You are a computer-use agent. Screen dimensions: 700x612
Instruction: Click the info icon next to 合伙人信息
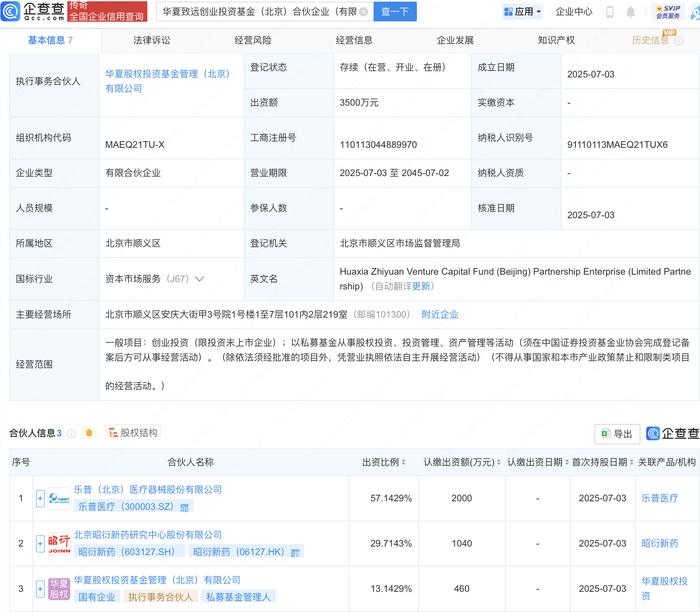[x=71, y=433]
